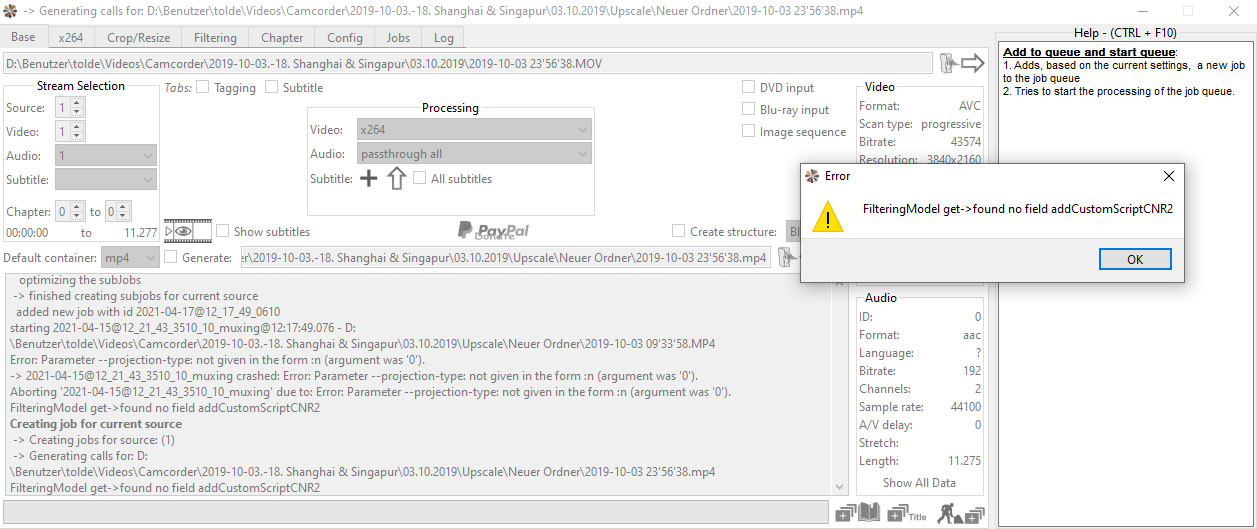This screenshot has height=529, width=1257.
Task: Click the filmstrip preview eye icon
Action: tap(187, 232)
